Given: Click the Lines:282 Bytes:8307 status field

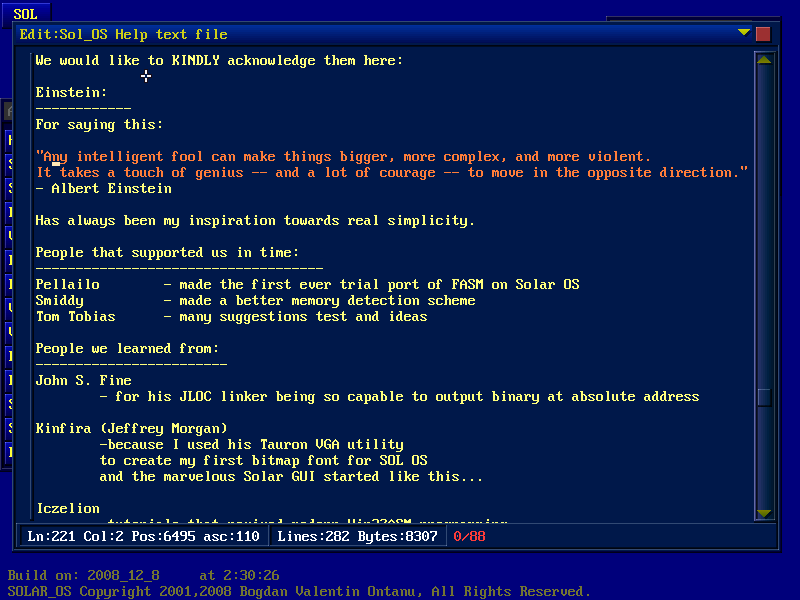Looking at the screenshot, I should [357, 536].
